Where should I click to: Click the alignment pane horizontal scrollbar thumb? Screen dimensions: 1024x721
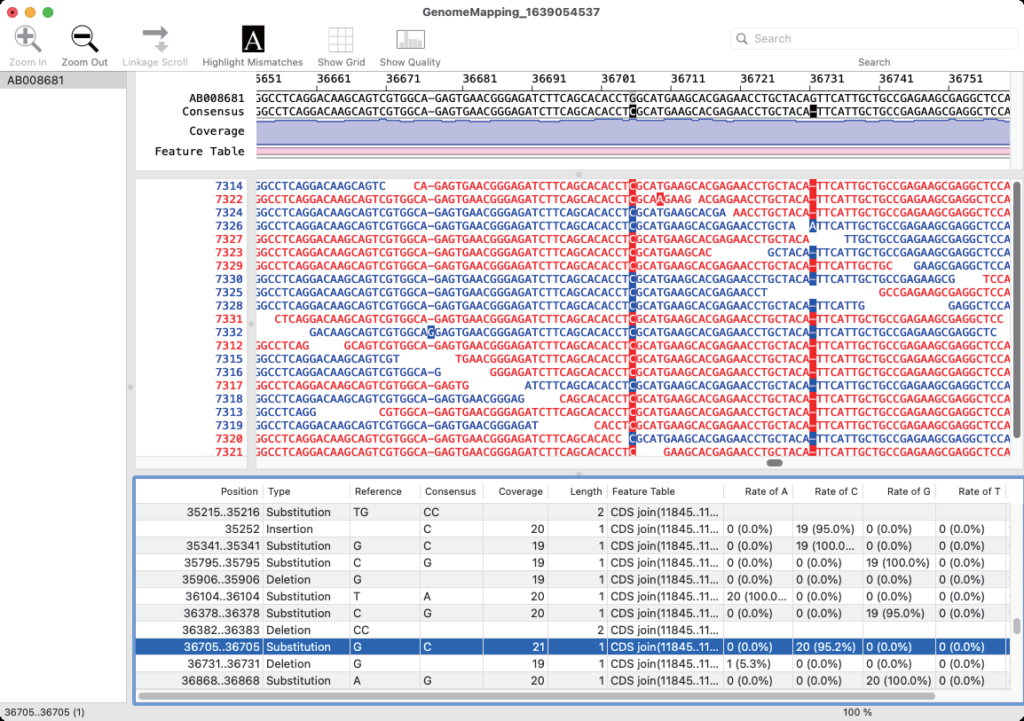point(775,463)
